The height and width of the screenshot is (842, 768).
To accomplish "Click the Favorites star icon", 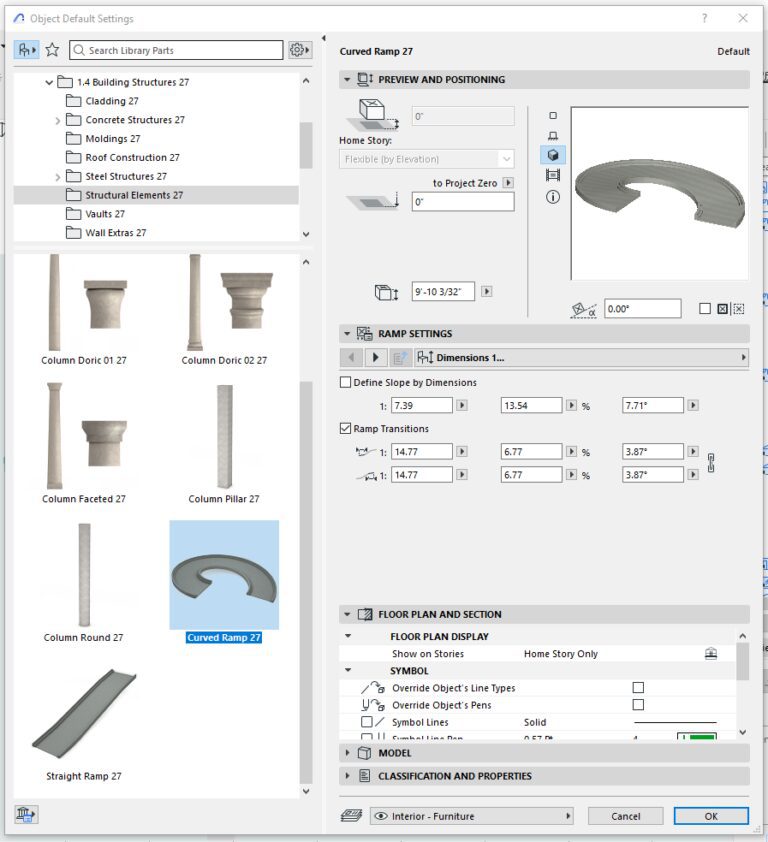I will (52, 50).
